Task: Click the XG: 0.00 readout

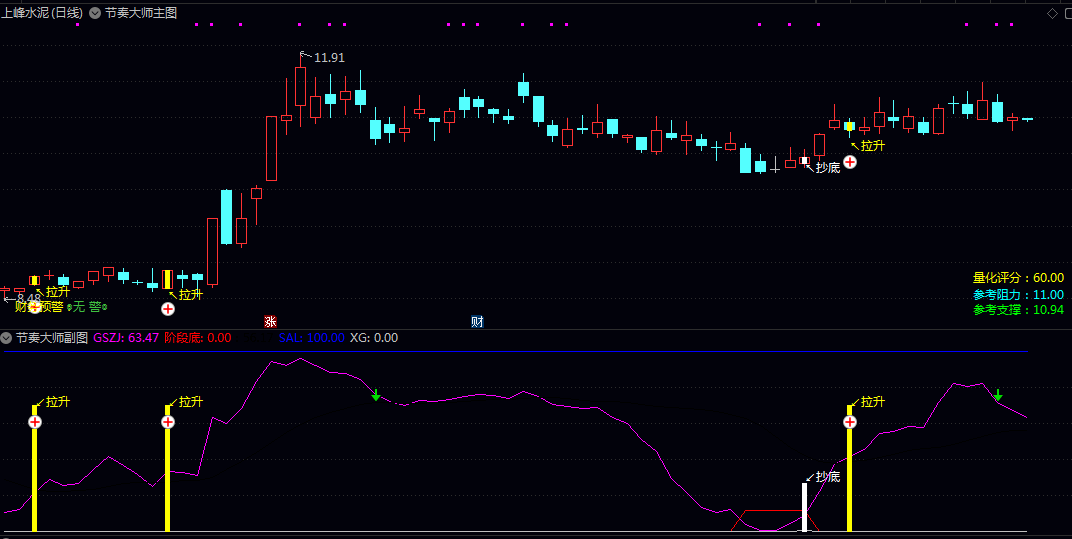Action: click(x=374, y=338)
